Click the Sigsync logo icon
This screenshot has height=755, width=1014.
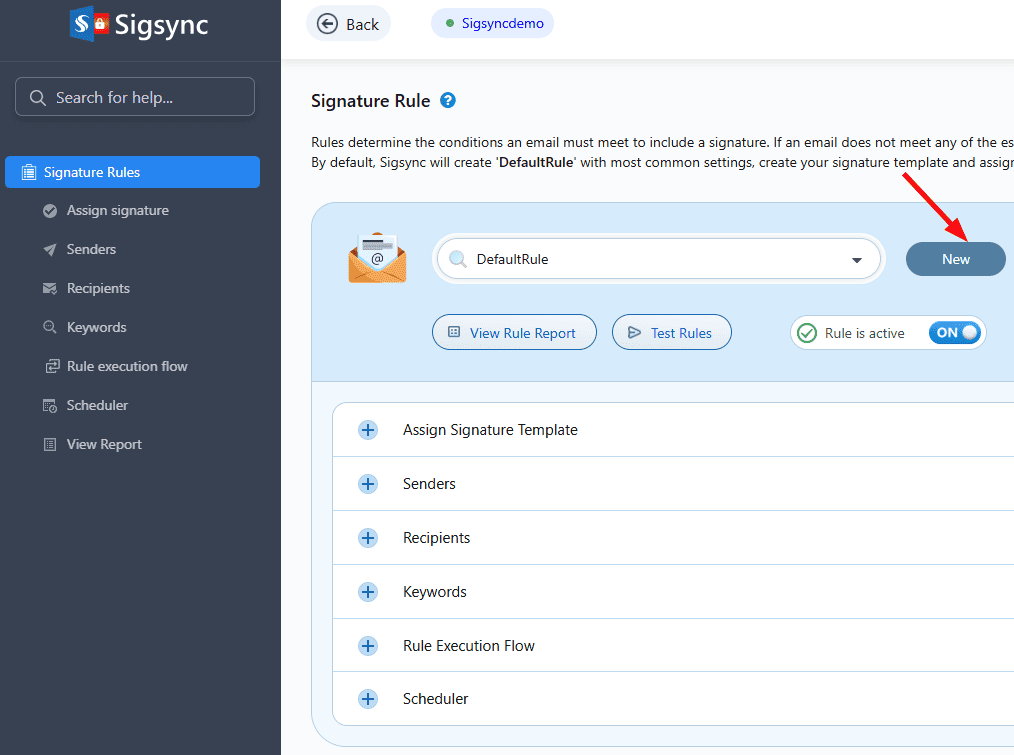click(89, 24)
